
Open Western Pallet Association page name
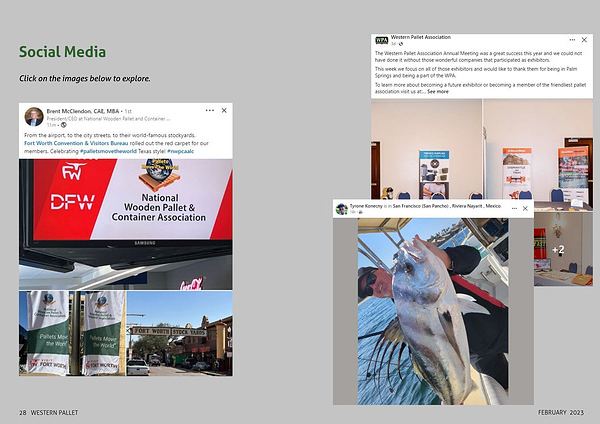421,37
